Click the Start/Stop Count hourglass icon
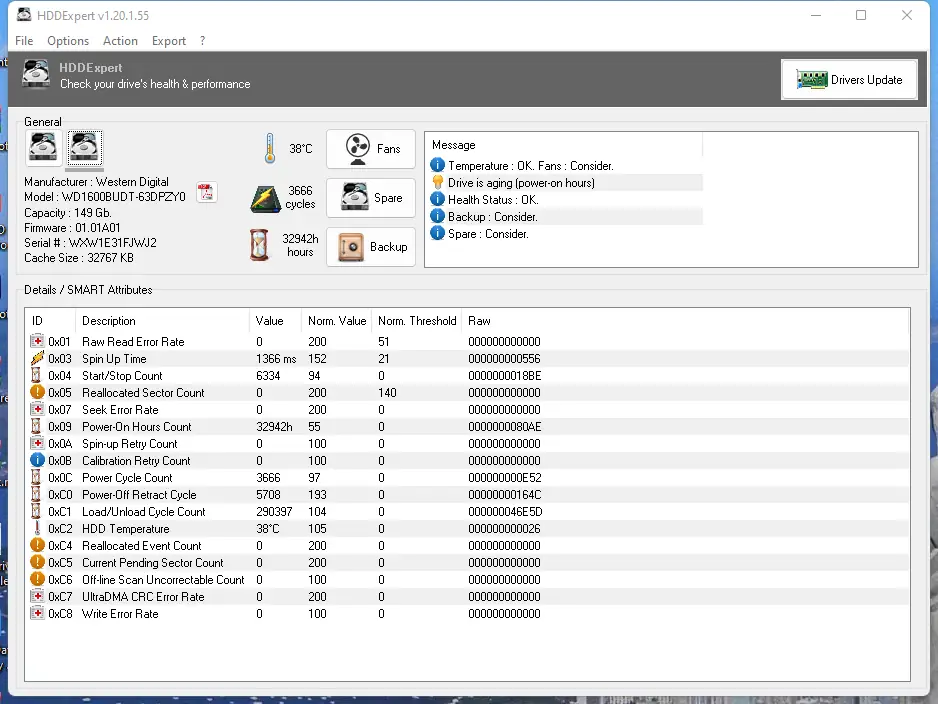Viewport: 938px width, 704px height. coord(36,375)
